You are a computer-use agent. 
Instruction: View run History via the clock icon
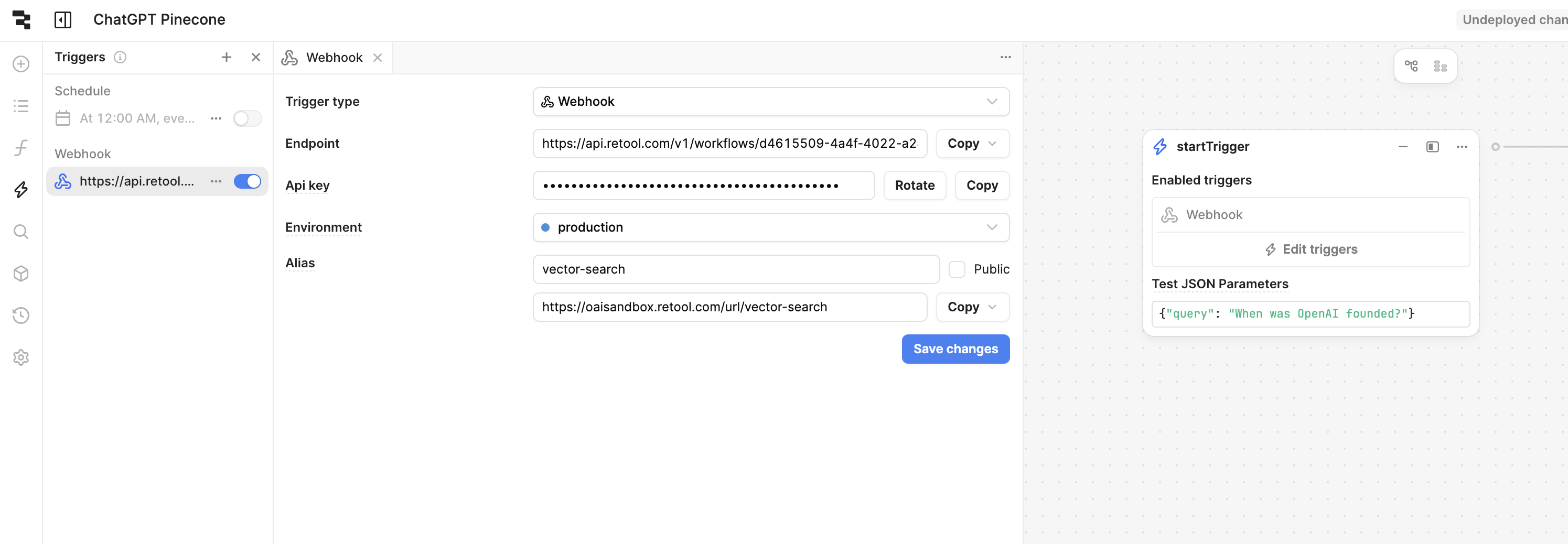[20, 315]
